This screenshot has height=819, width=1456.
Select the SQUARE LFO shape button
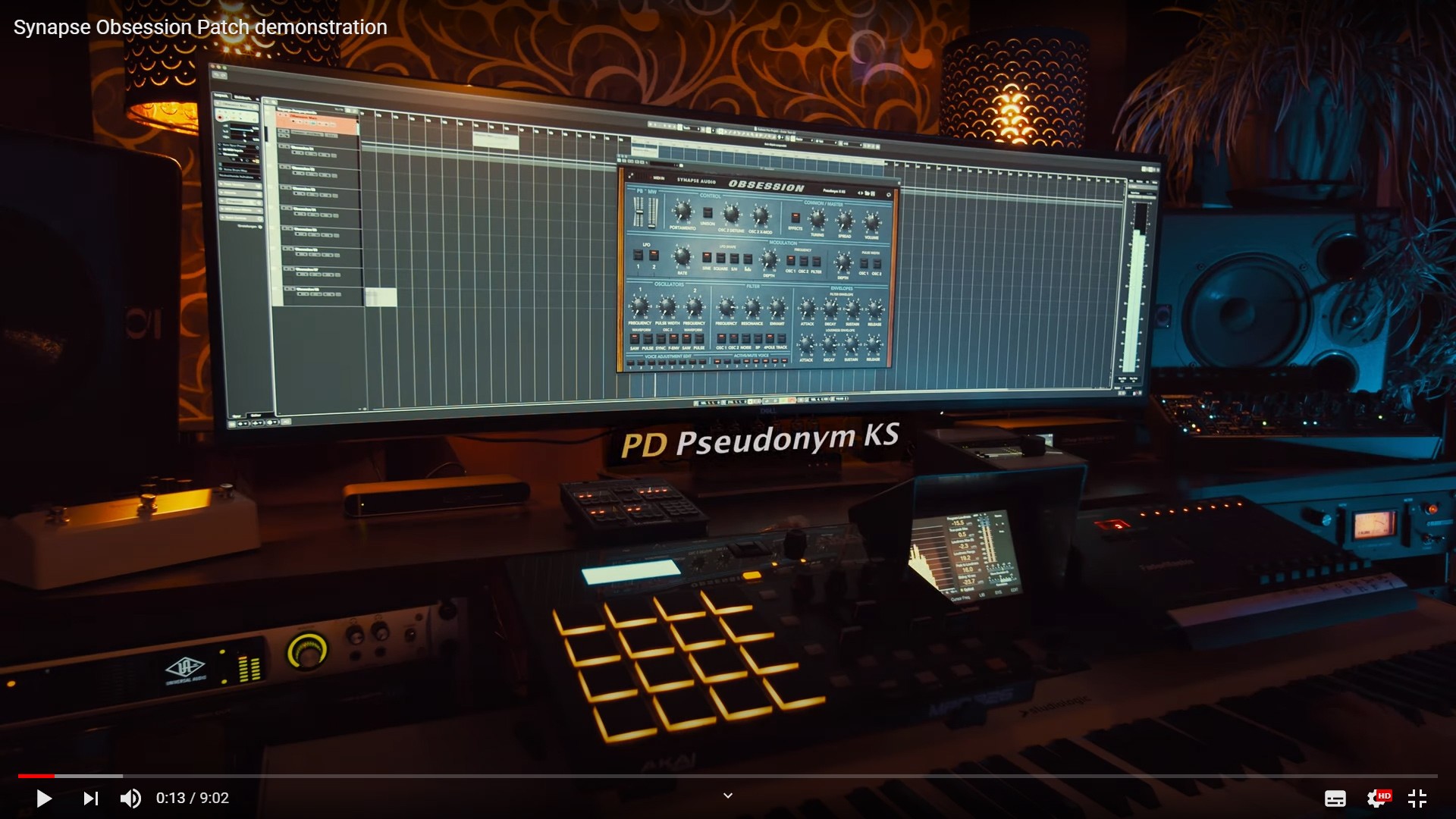pyautogui.click(x=720, y=259)
